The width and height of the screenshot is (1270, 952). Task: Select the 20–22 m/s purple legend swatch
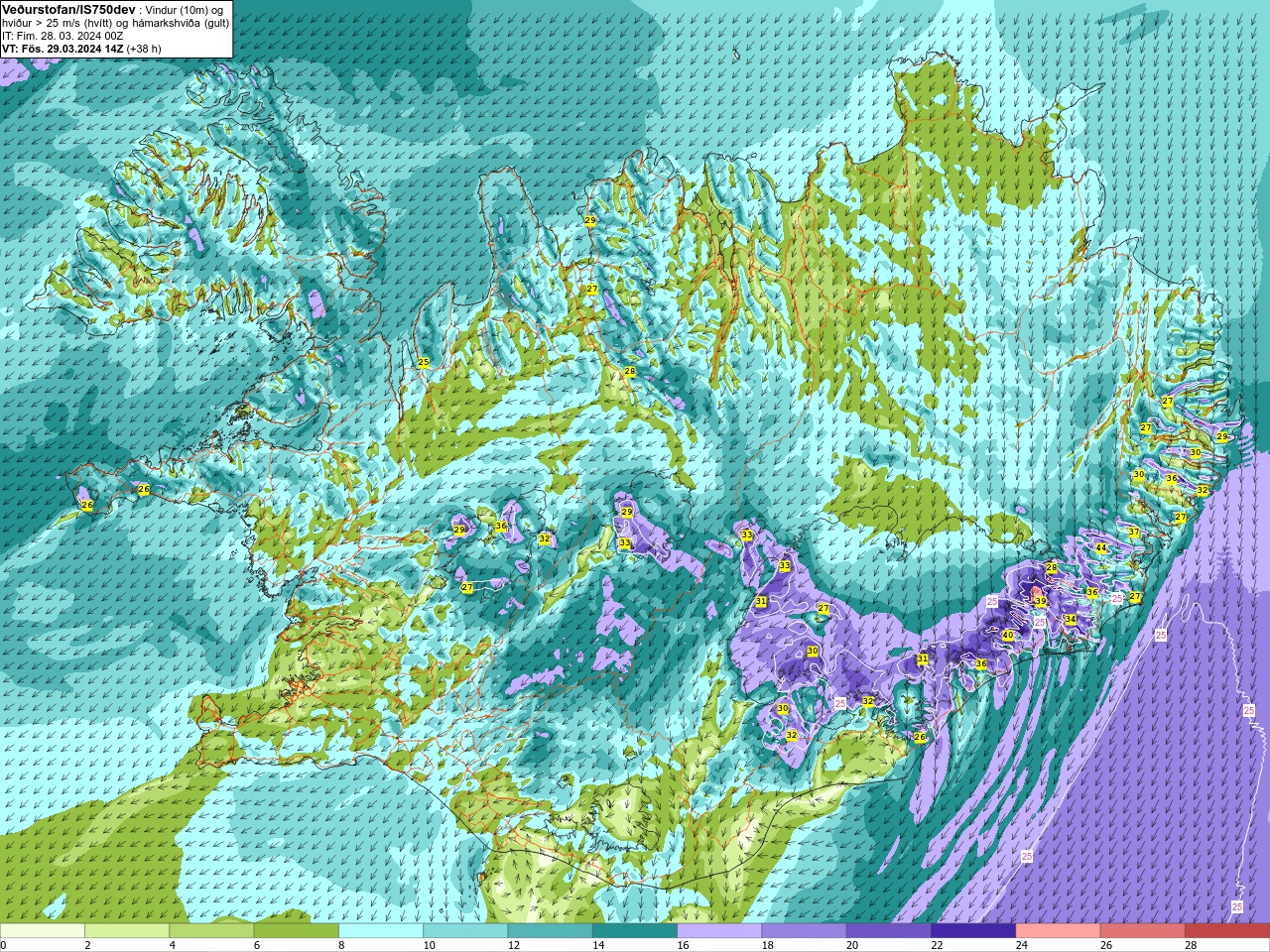889,930
